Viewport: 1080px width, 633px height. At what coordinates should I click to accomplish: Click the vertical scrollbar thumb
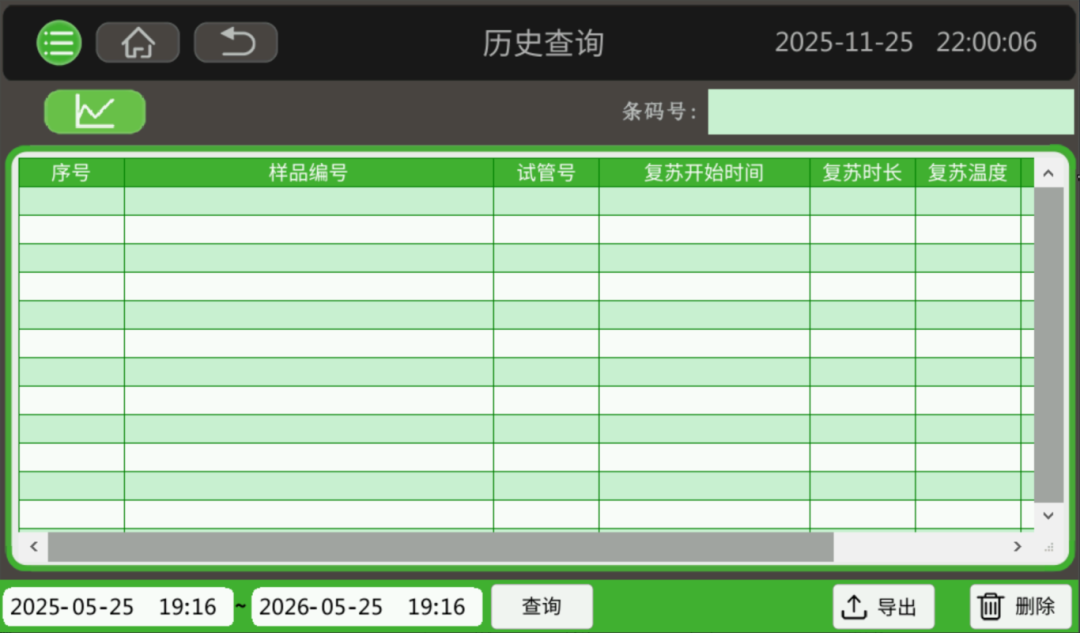tap(1048, 345)
